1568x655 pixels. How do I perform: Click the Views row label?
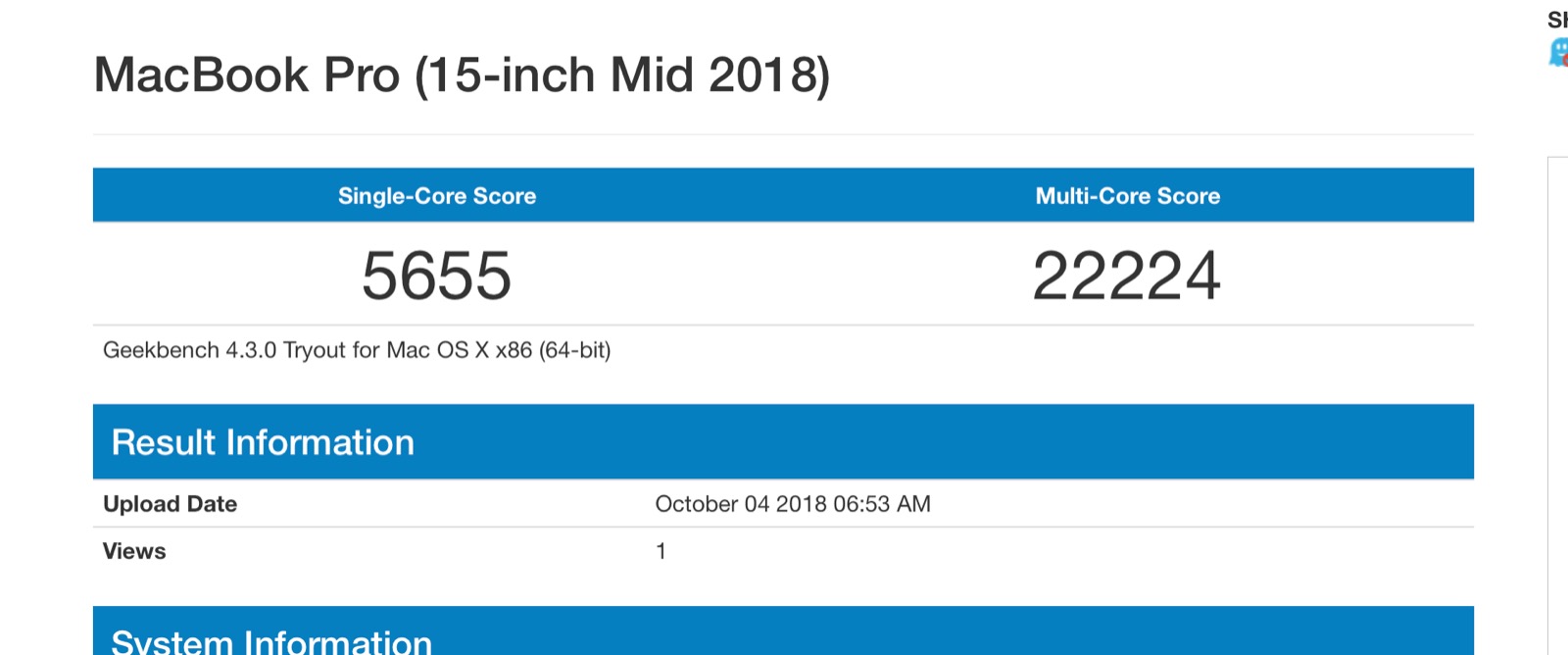(x=134, y=551)
